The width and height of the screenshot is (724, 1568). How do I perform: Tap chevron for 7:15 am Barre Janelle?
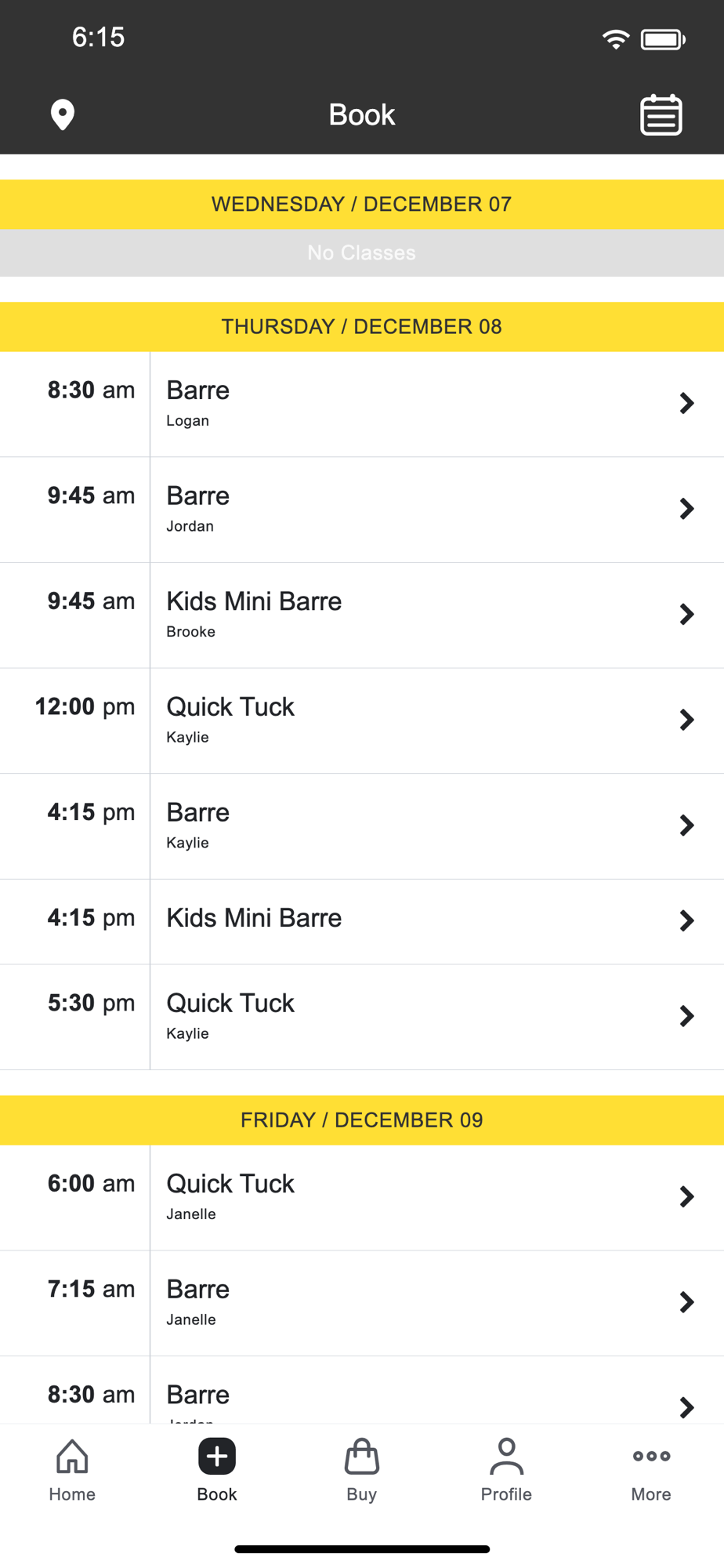pos(686,1302)
